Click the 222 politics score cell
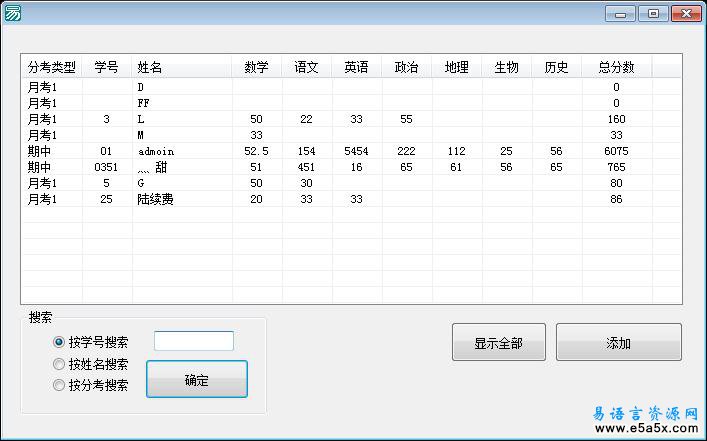 pos(406,151)
